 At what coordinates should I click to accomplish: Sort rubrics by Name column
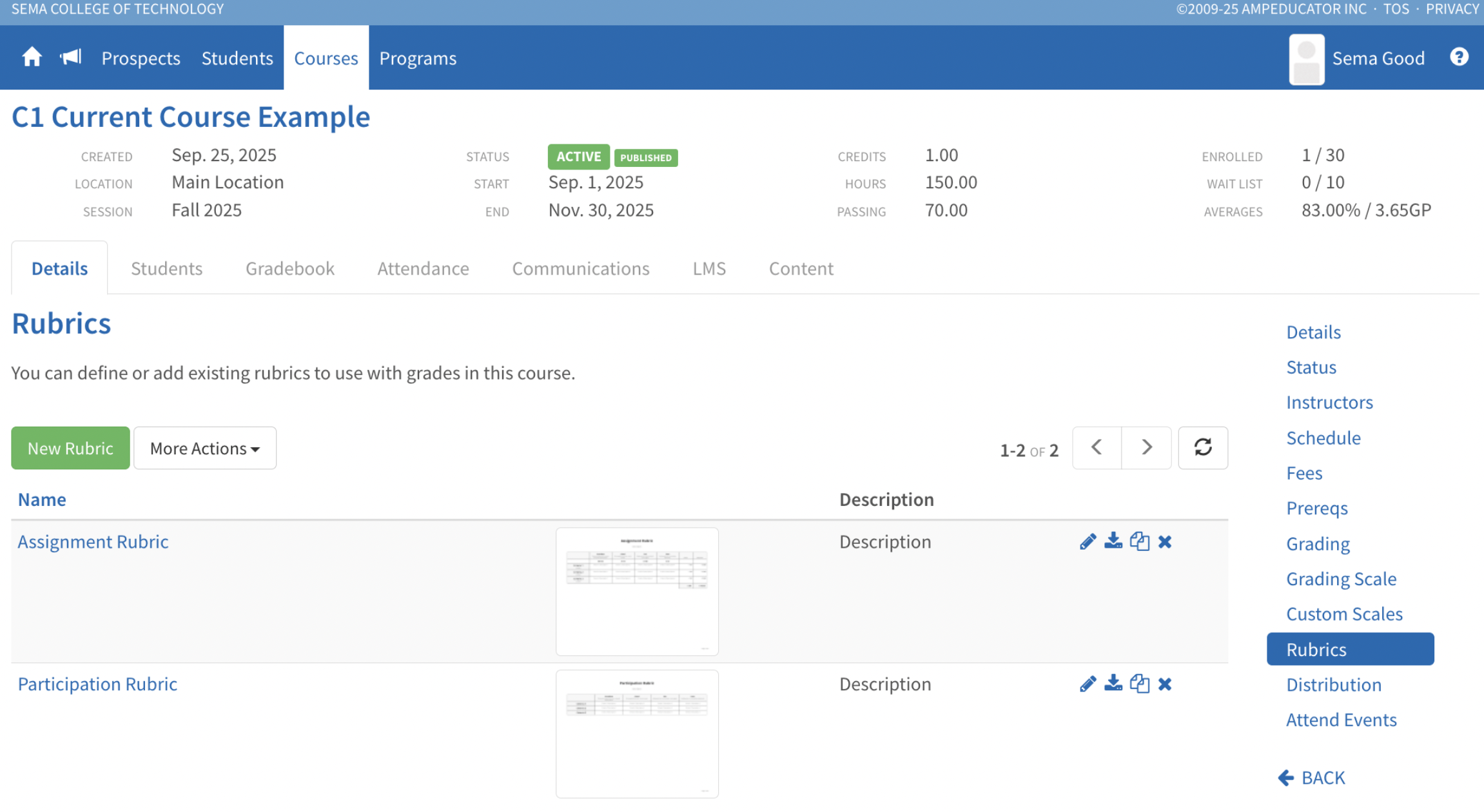click(42, 499)
